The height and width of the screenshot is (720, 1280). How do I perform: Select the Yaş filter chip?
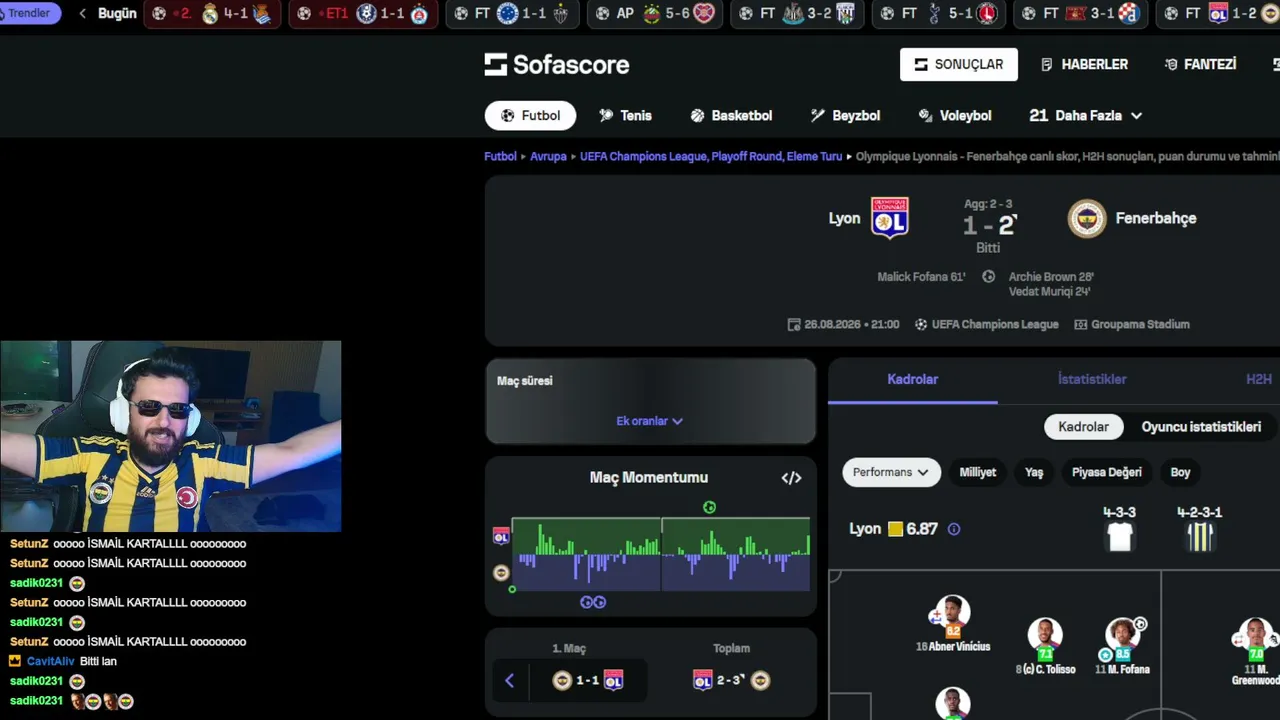pos(1034,472)
